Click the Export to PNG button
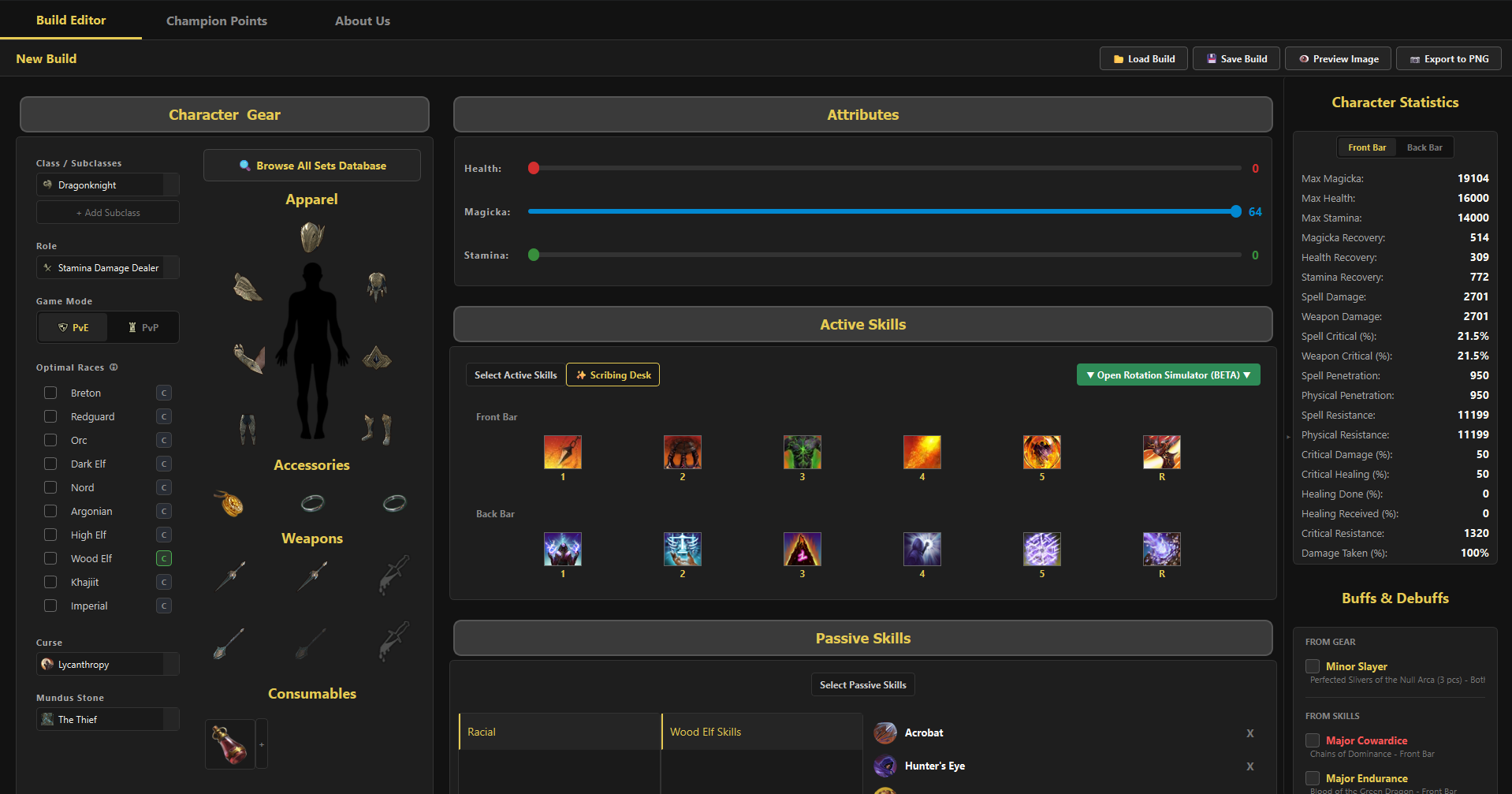Viewport: 1512px width, 794px height. point(1449,58)
